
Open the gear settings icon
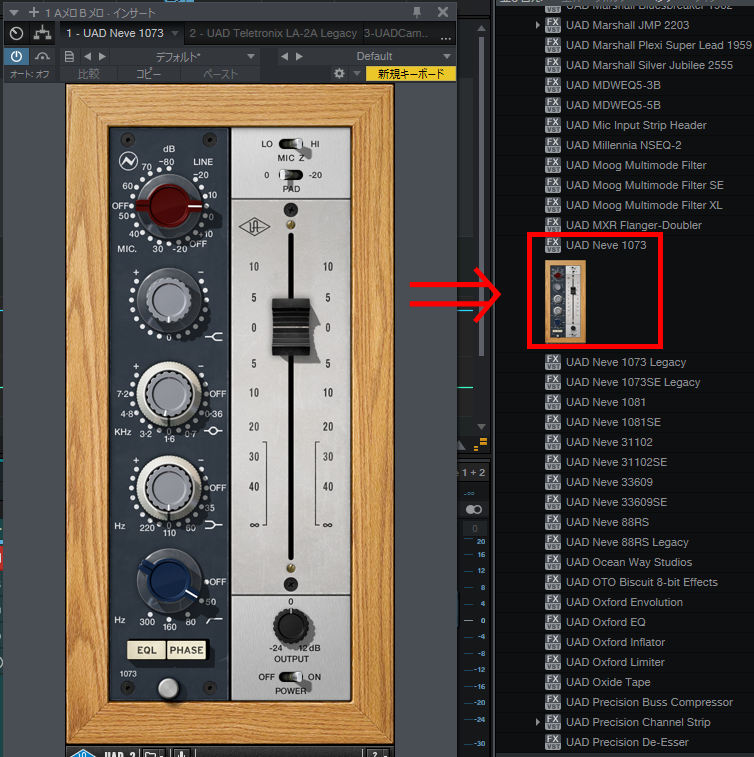(339, 74)
